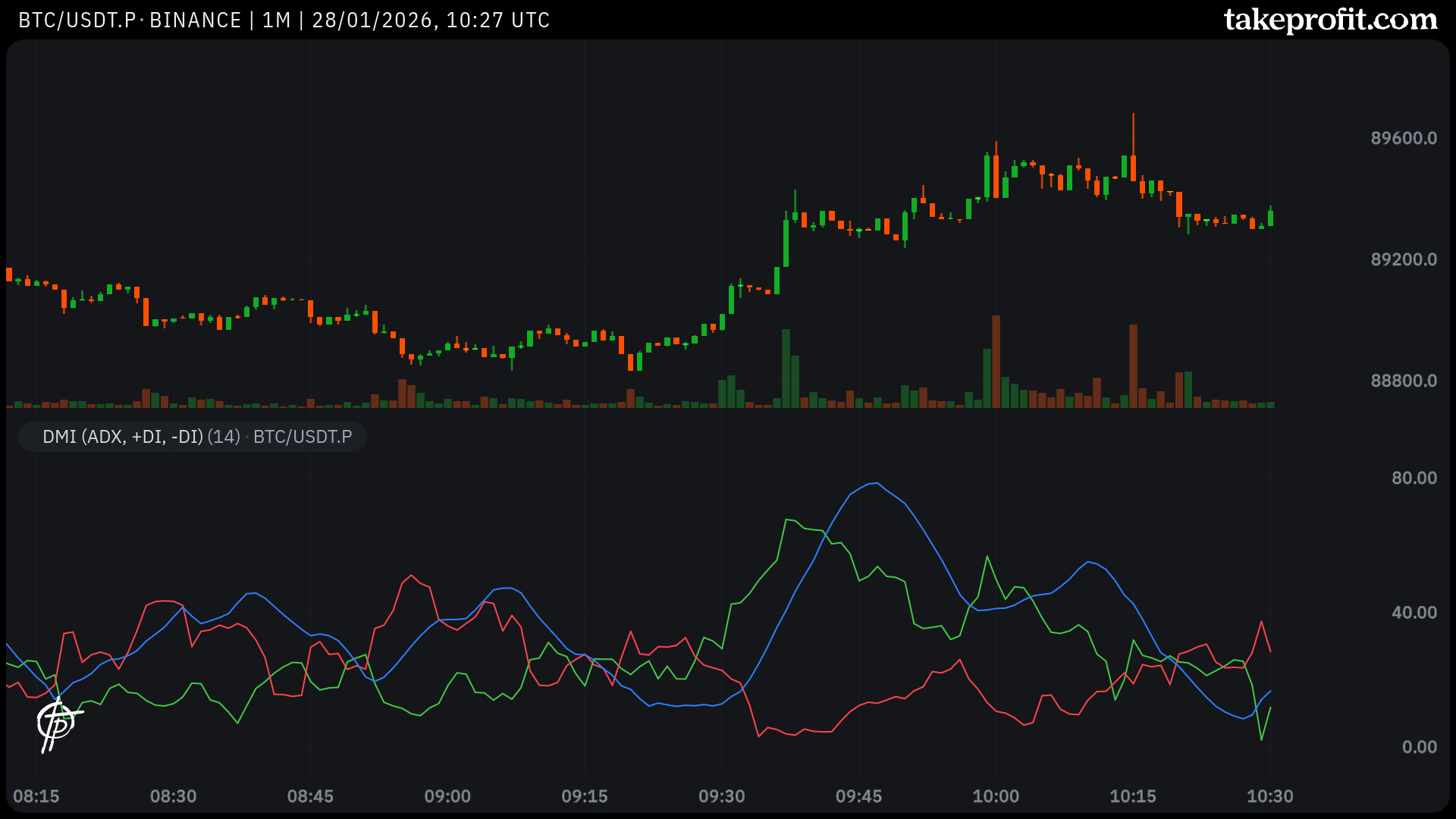This screenshot has height=819, width=1456.
Task: Select the DMI (ADX, +DI, -DI) indicator label
Action: tap(122, 437)
